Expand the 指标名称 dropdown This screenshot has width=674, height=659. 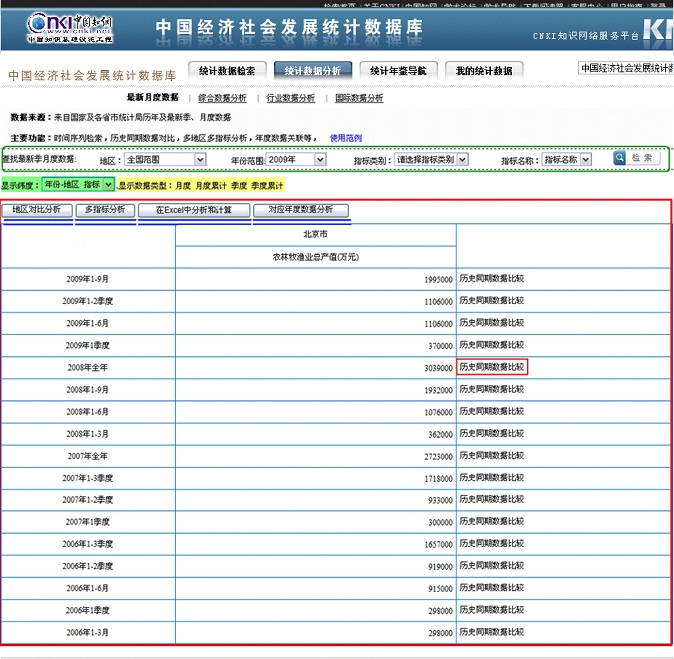pyautogui.click(x=567, y=159)
